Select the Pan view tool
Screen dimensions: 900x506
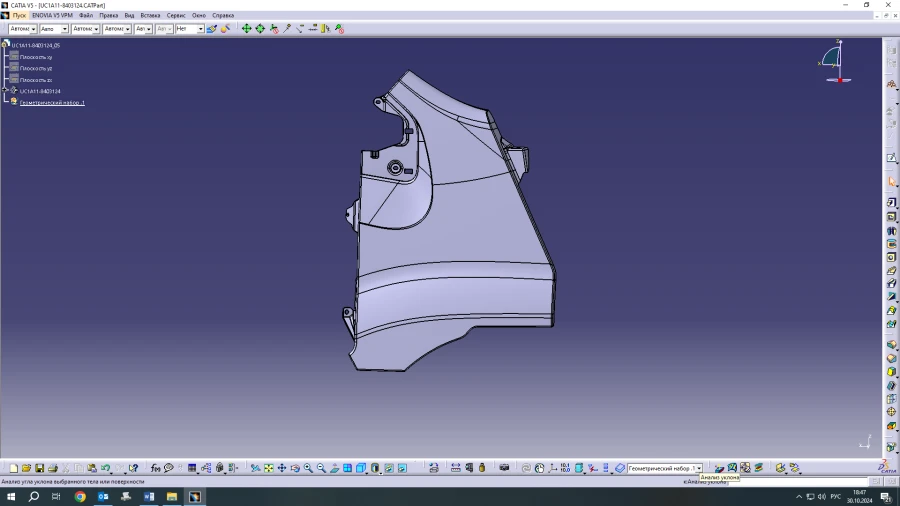282,468
